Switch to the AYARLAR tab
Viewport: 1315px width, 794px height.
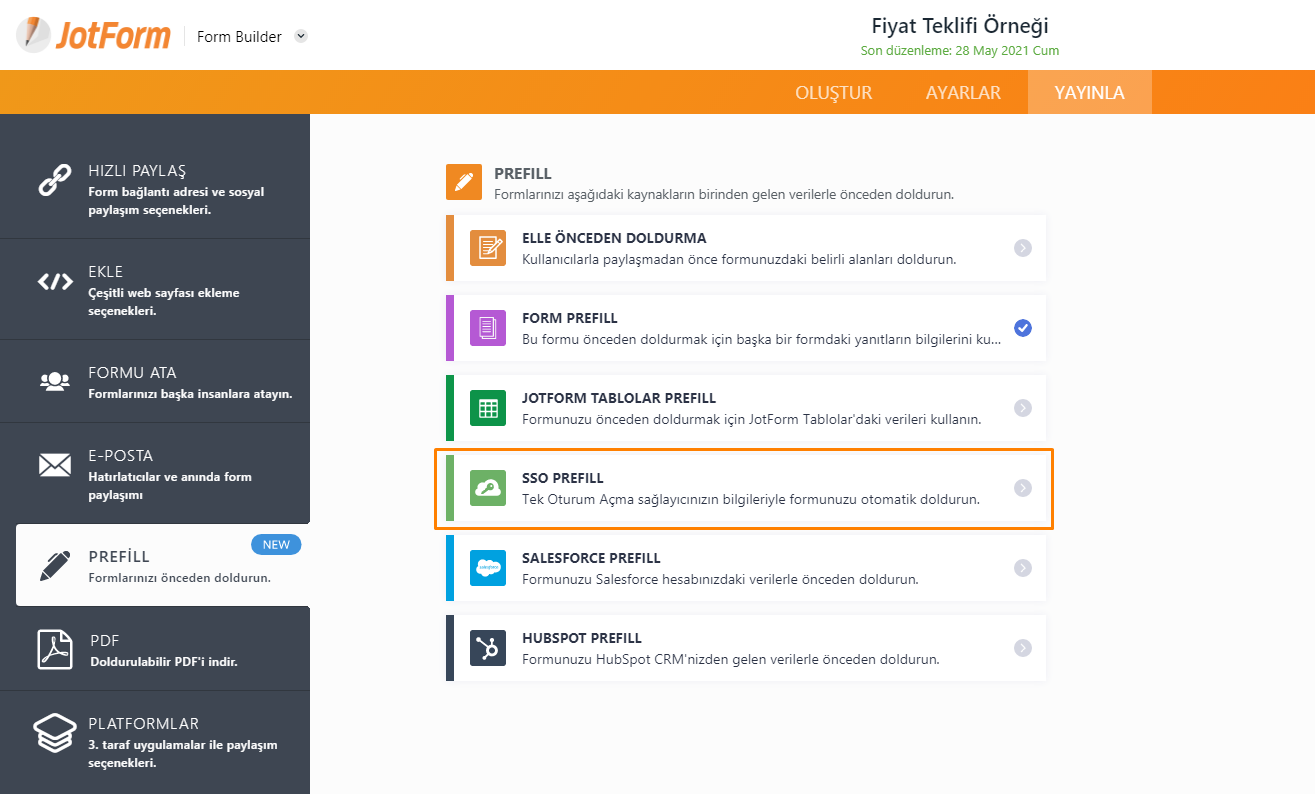963,93
